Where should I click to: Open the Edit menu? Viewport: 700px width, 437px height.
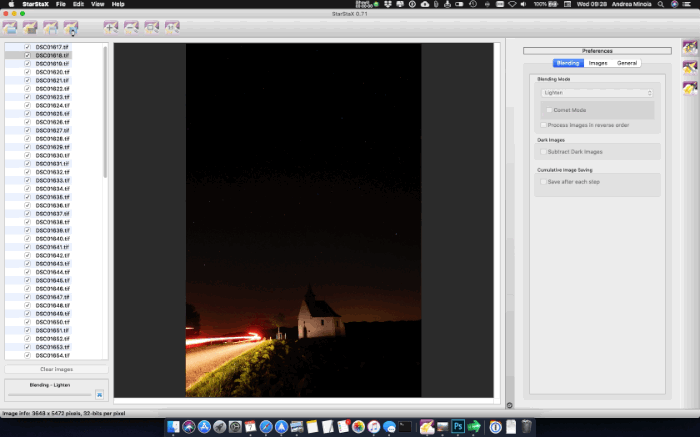79,4
